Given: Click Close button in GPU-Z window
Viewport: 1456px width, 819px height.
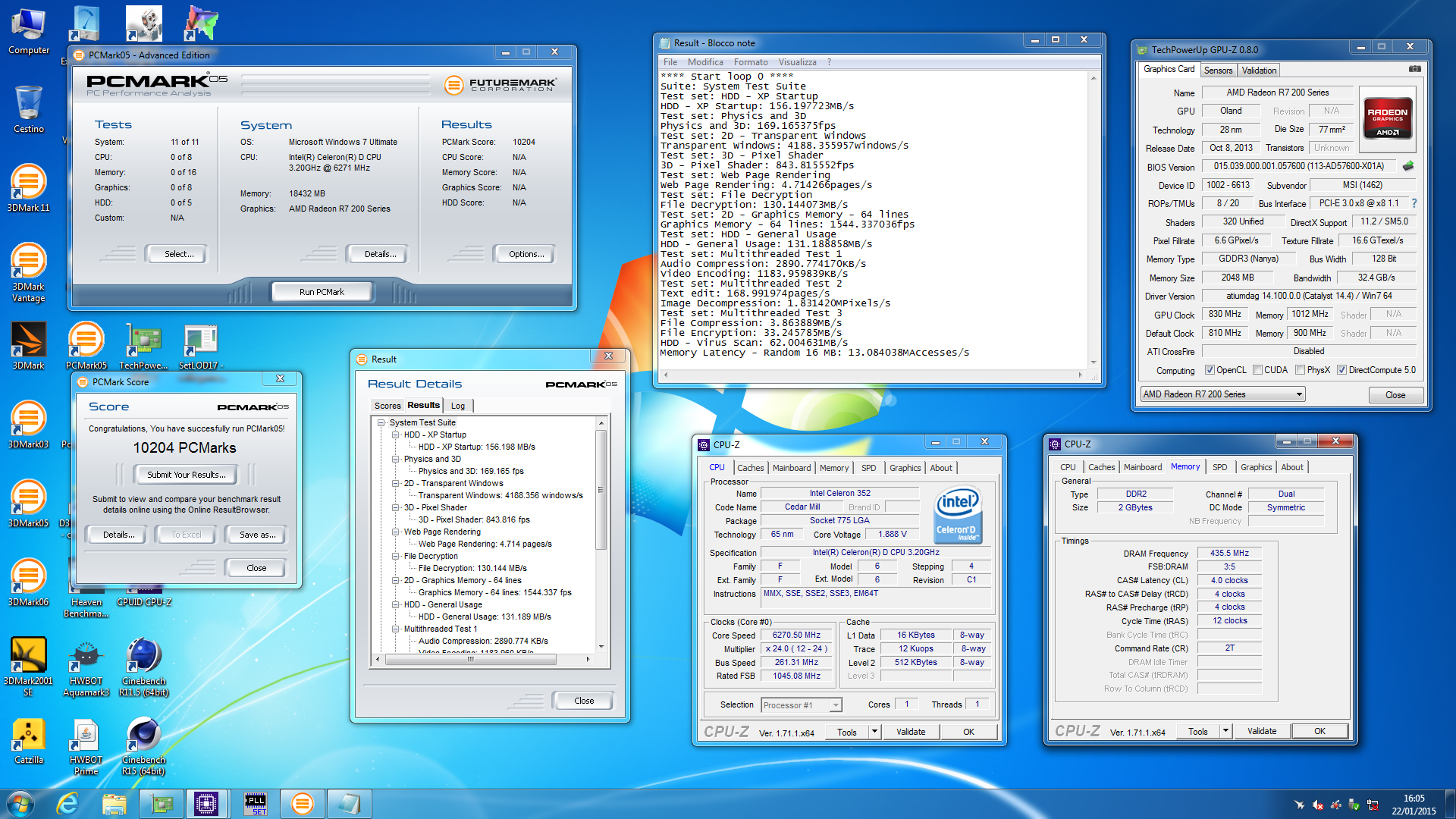Looking at the screenshot, I should click(x=1395, y=395).
